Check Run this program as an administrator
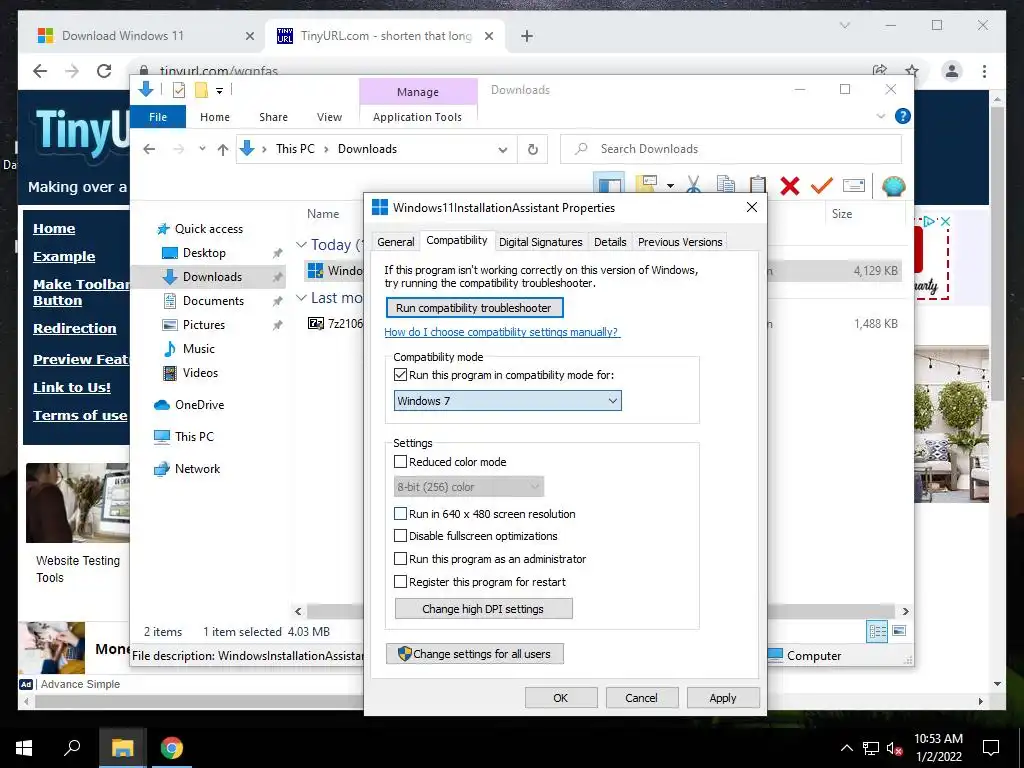1024x768 pixels. [400, 559]
